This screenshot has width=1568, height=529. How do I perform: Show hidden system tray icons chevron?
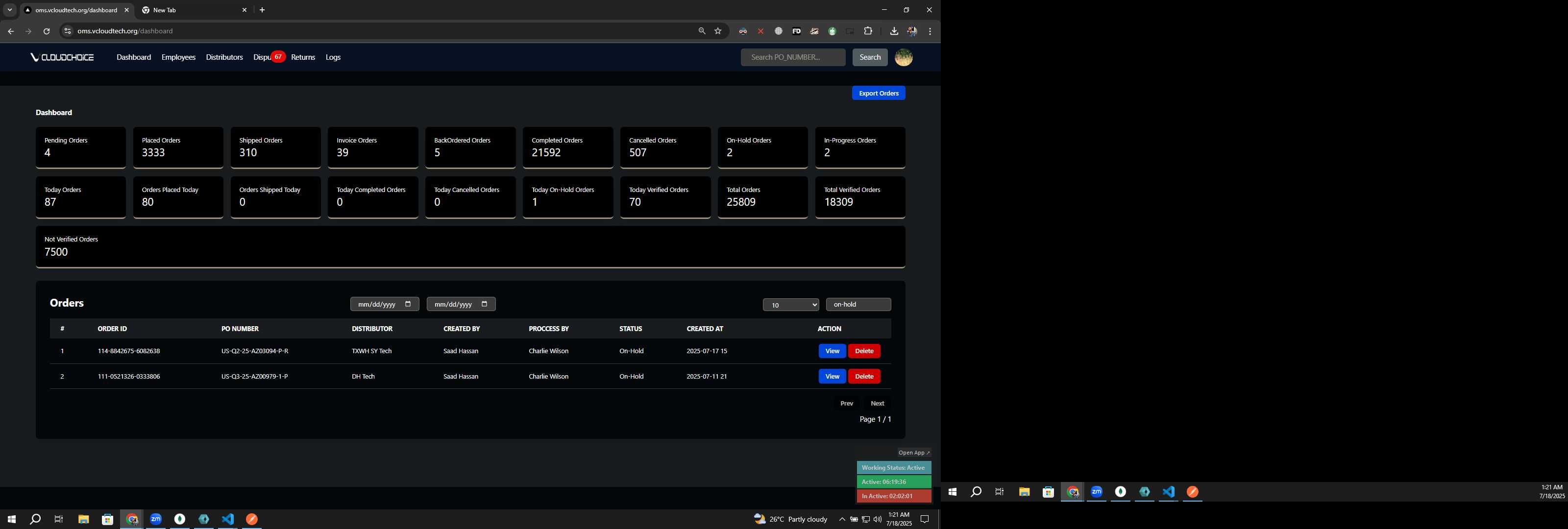point(842,519)
